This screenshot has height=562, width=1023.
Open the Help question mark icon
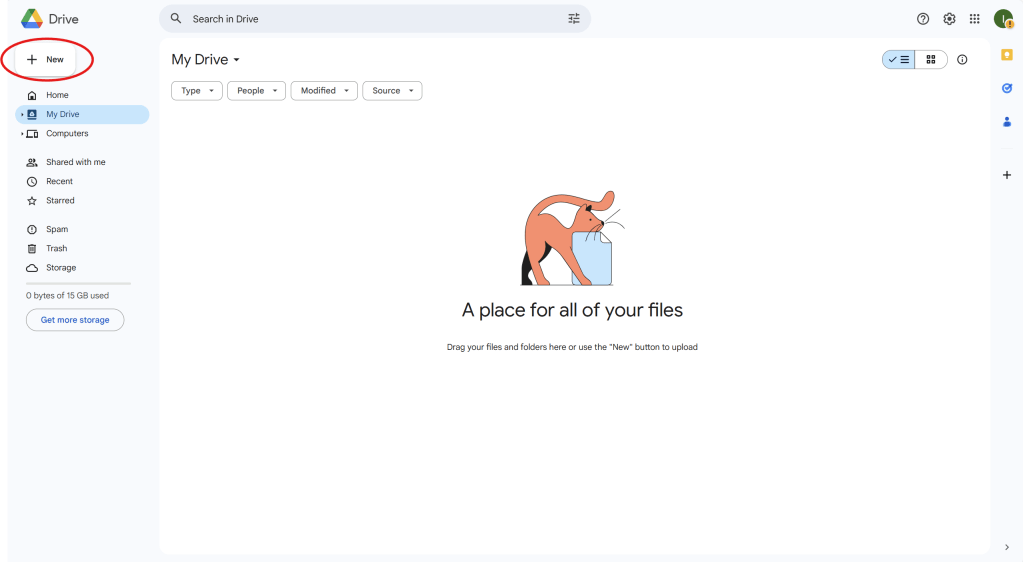(x=923, y=19)
